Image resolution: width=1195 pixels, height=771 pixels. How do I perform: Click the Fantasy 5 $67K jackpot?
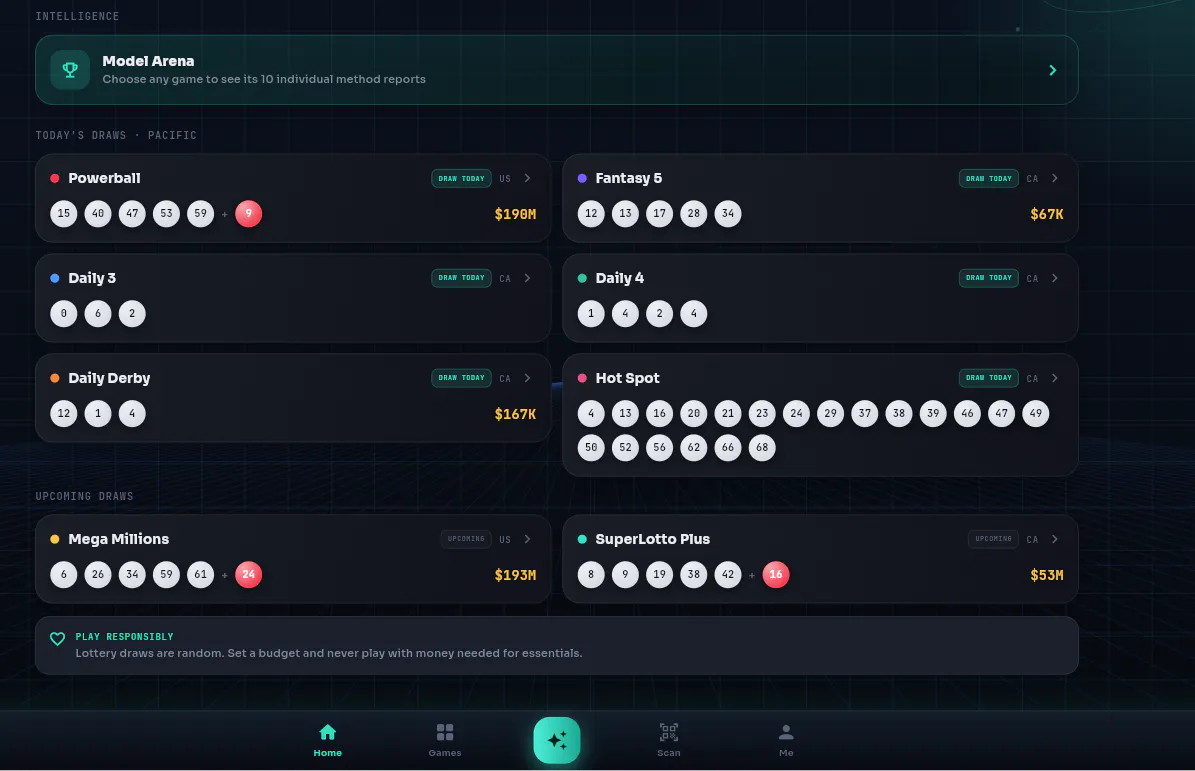coord(1046,214)
